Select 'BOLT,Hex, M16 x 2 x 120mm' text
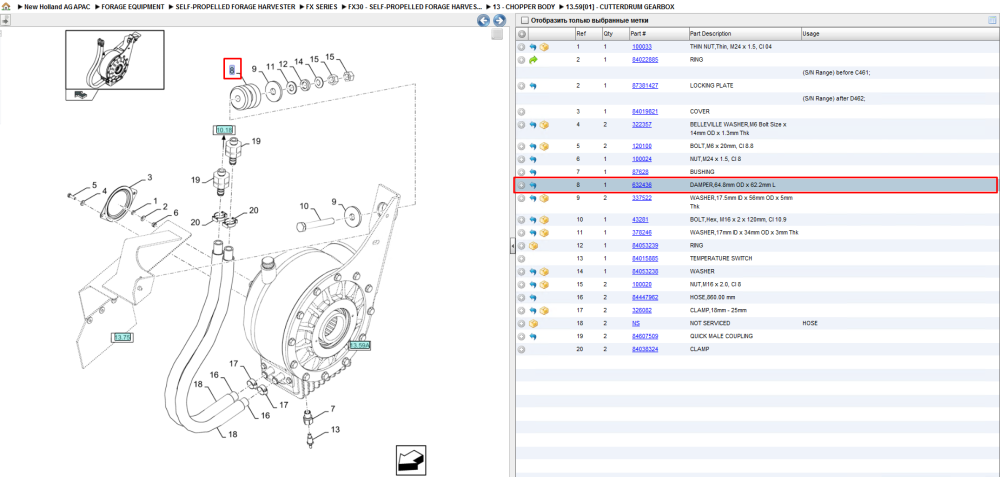1000x477 pixels. click(x=728, y=219)
